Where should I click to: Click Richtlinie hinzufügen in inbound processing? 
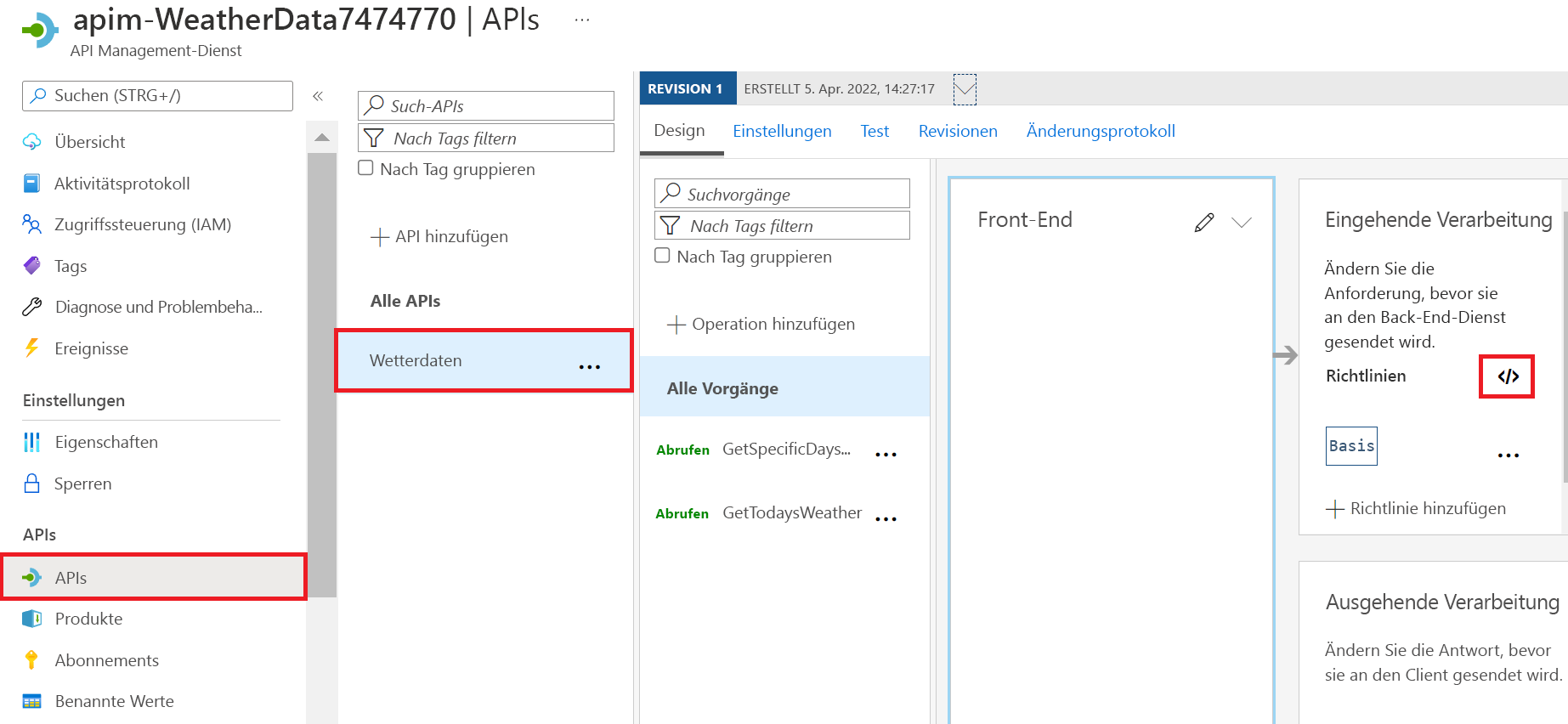coord(1416,509)
